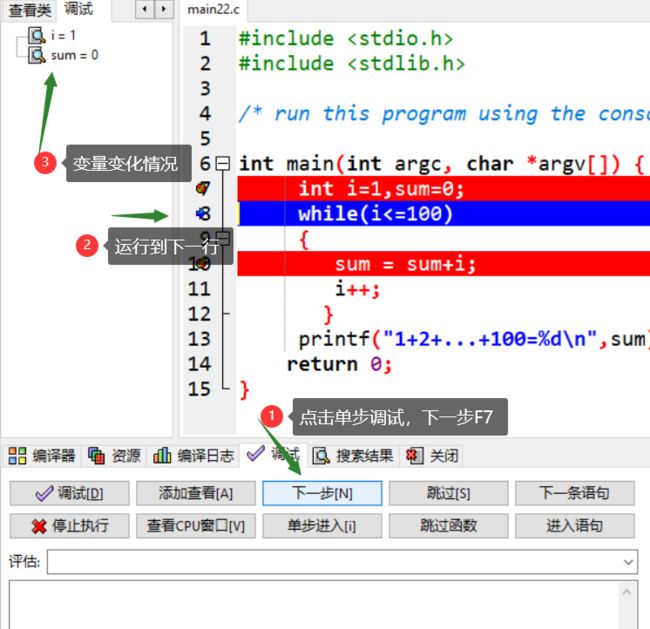Viewport: 650px width, 629px height.
Task: Step into with 单步进入[i] button
Action: [322, 526]
